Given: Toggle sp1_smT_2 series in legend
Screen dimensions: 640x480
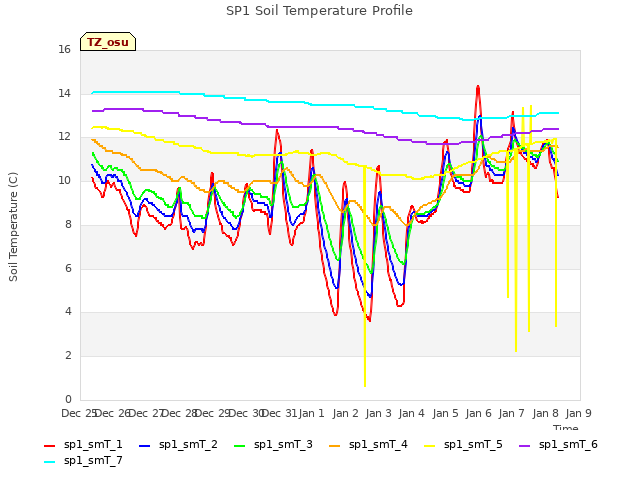Looking at the screenshot, I should tap(178, 444).
